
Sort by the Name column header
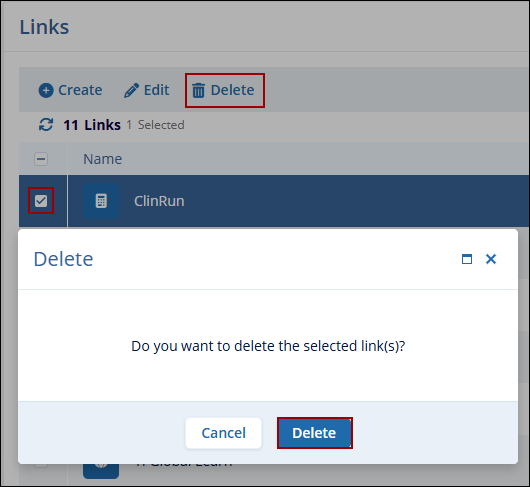[x=102, y=159]
